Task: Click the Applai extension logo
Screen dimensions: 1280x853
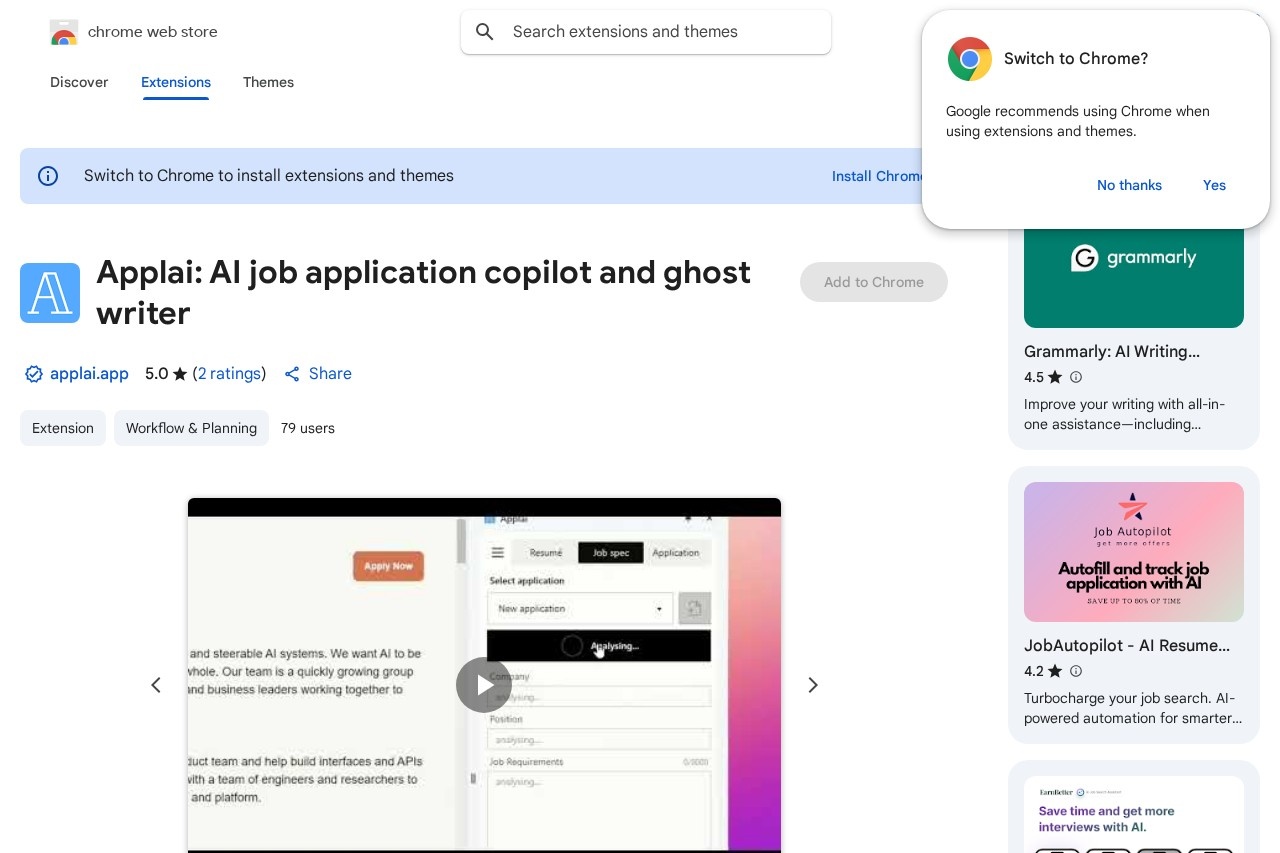Action: pos(50,293)
